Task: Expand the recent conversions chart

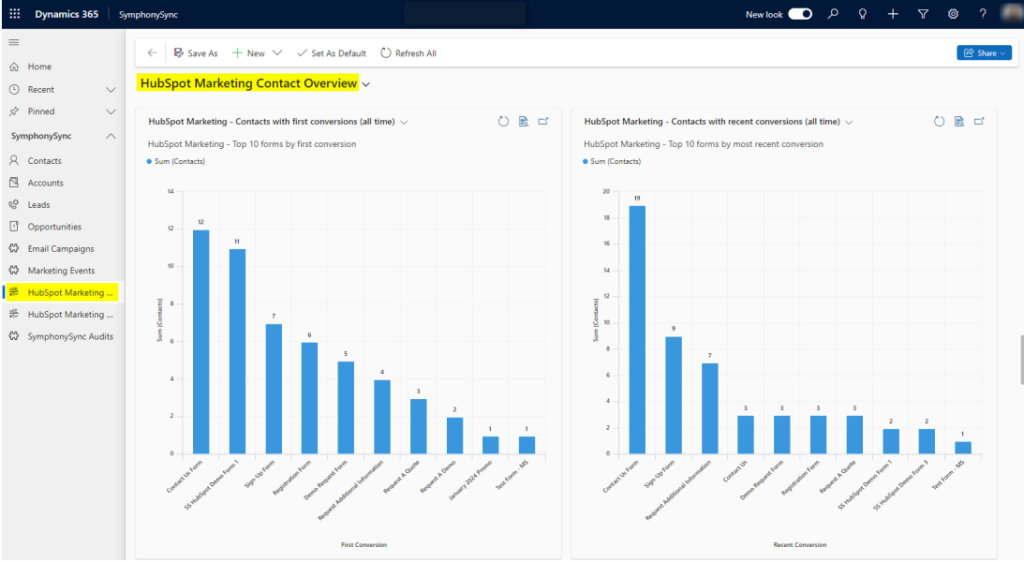Action: [x=980, y=121]
